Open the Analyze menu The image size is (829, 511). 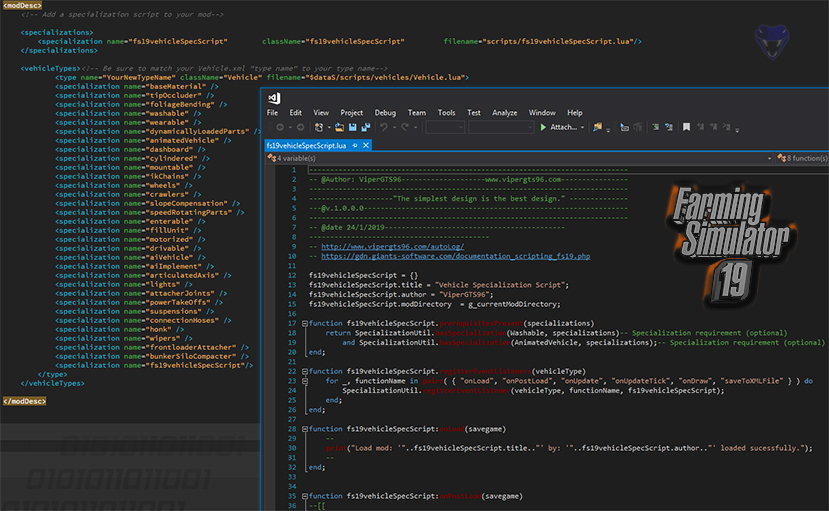coord(504,113)
